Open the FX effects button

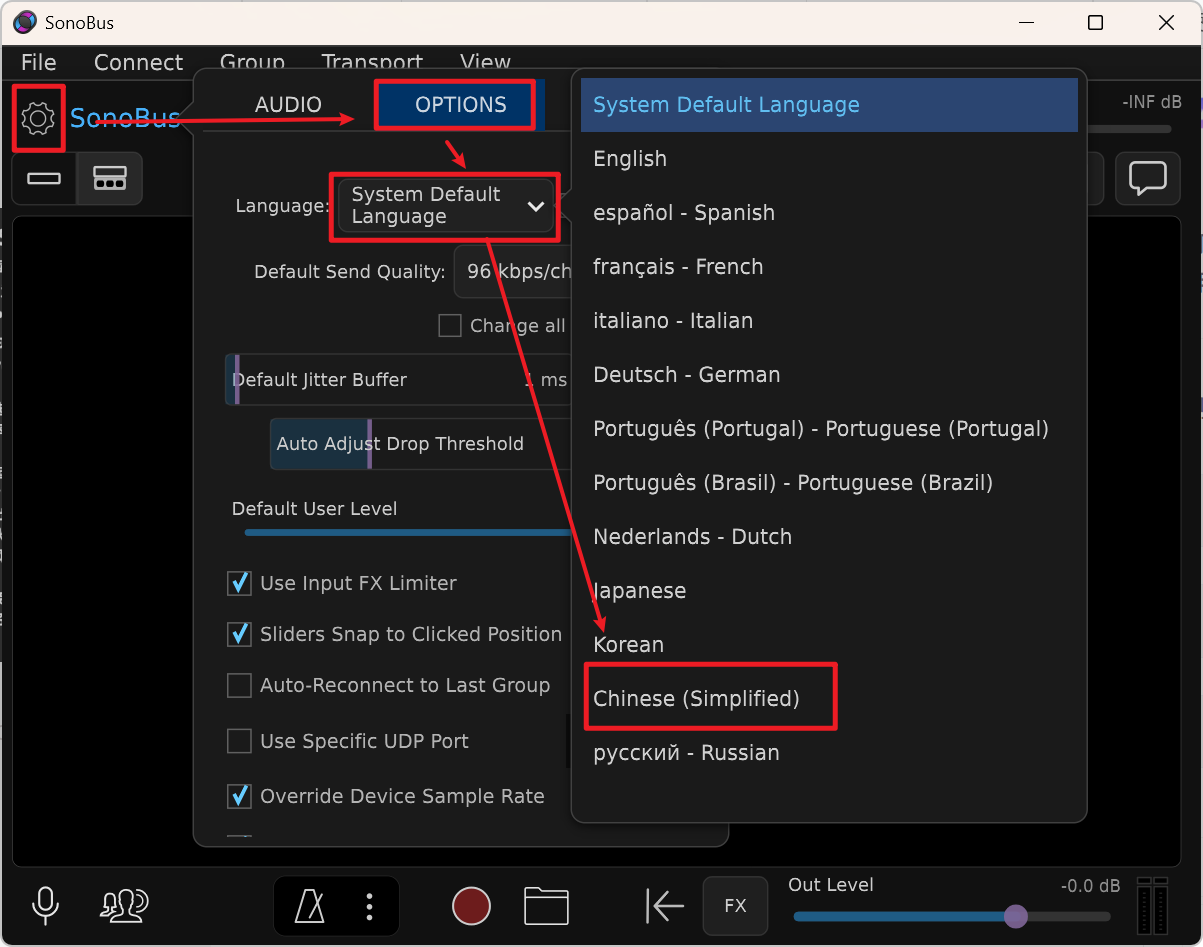click(x=735, y=906)
